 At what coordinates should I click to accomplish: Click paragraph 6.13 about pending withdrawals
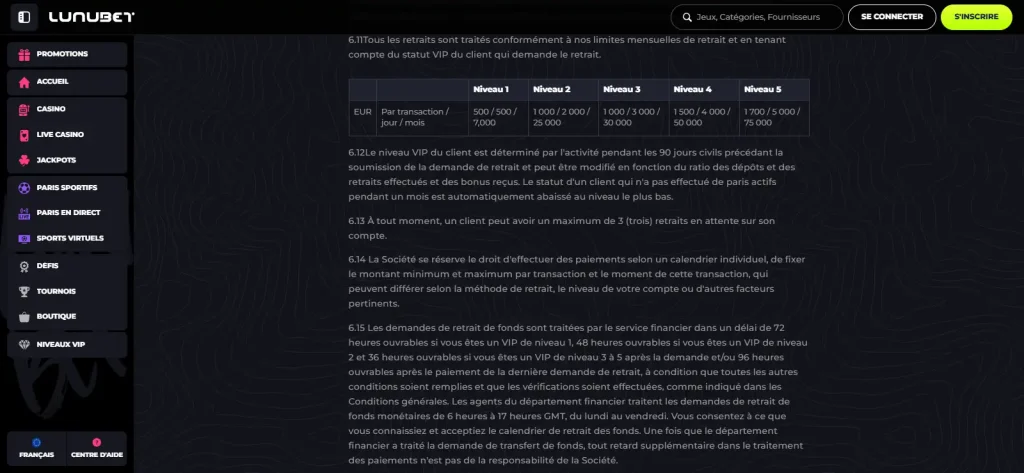(562, 228)
